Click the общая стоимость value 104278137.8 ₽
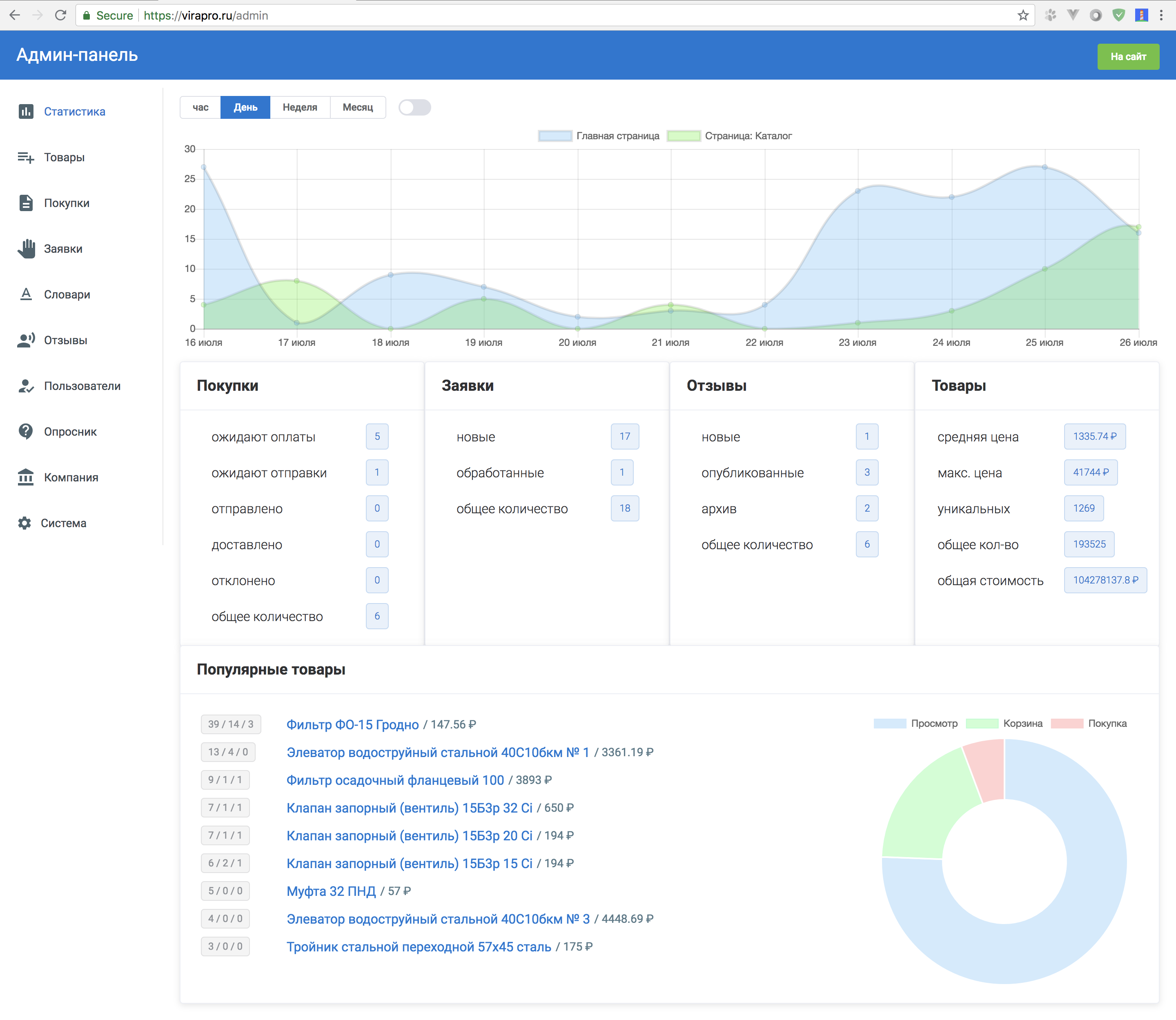The height and width of the screenshot is (1020, 1176). click(x=1105, y=580)
